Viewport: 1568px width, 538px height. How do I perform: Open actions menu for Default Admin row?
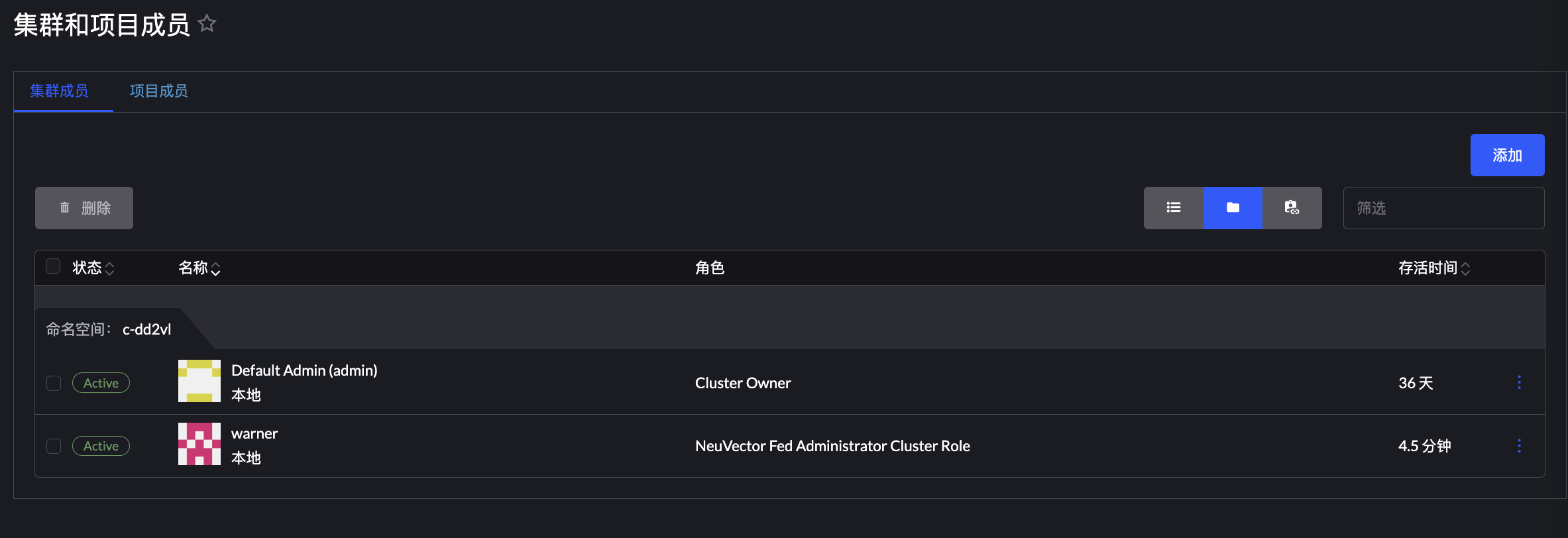(x=1519, y=382)
